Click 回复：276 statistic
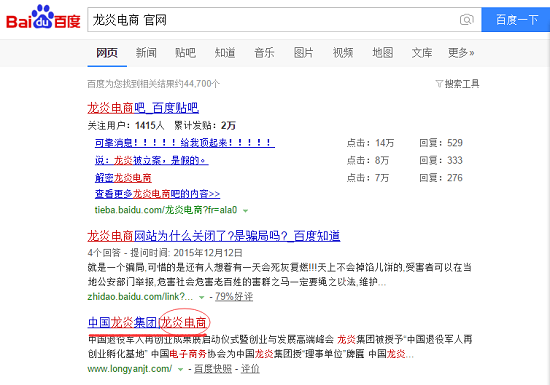 (x=441, y=178)
